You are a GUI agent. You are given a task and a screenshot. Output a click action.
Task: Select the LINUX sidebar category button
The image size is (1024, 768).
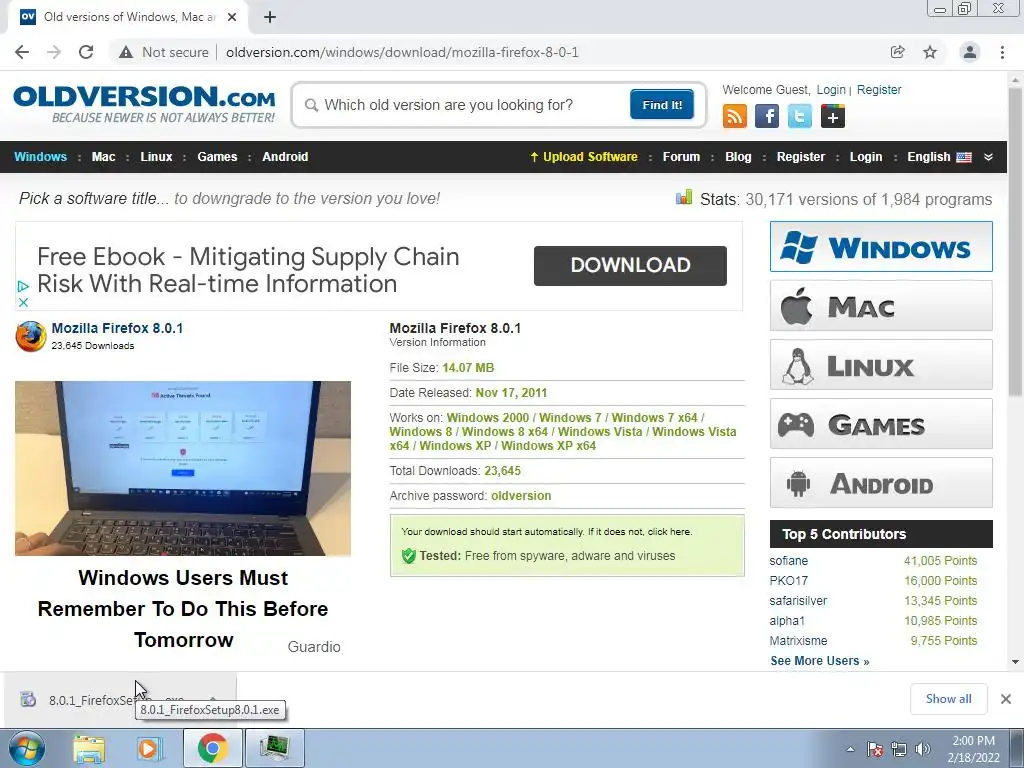[x=881, y=365]
